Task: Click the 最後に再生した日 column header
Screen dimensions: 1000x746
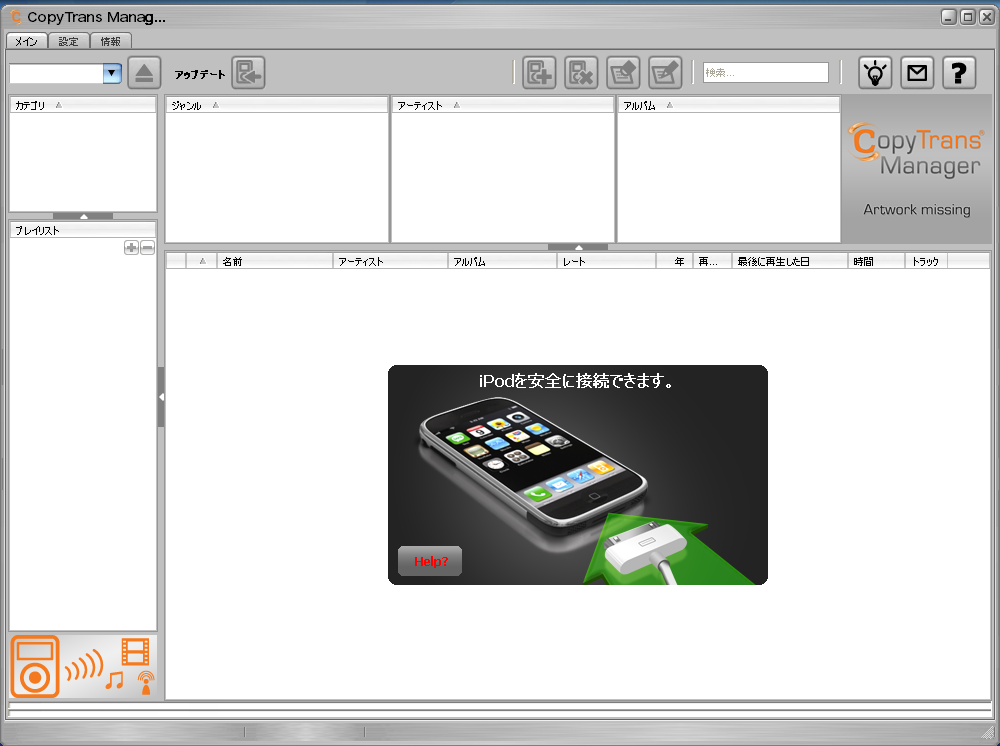Action: (790, 261)
